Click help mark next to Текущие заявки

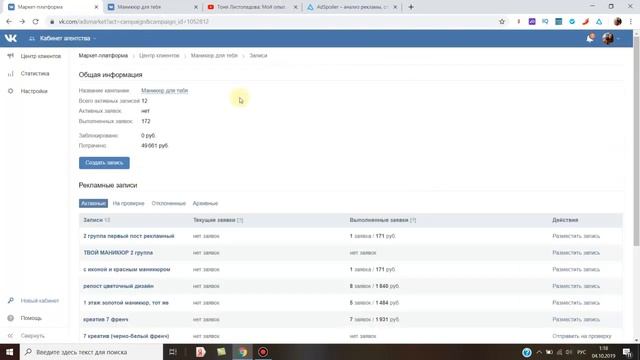point(240,220)
